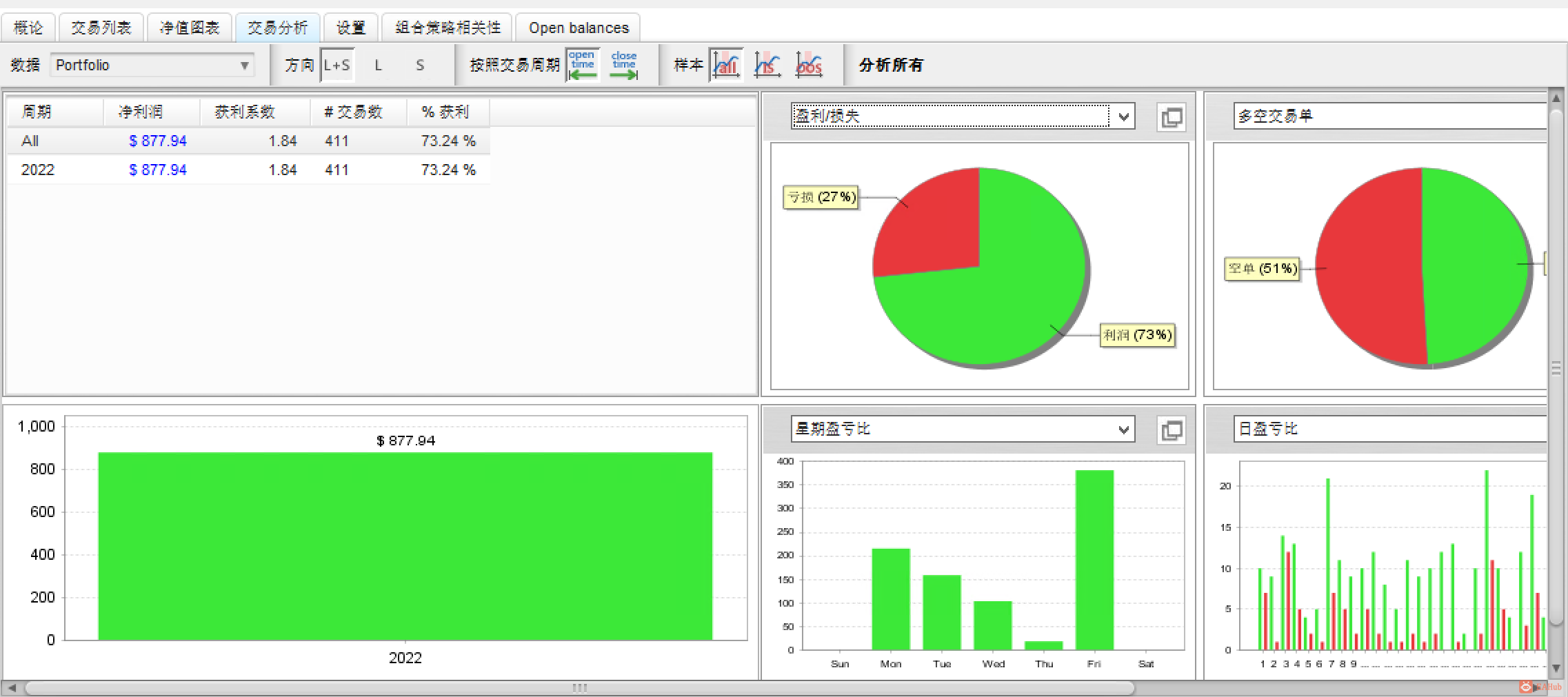
Task: Open the Open balances tab
Action: coord(579,28)
